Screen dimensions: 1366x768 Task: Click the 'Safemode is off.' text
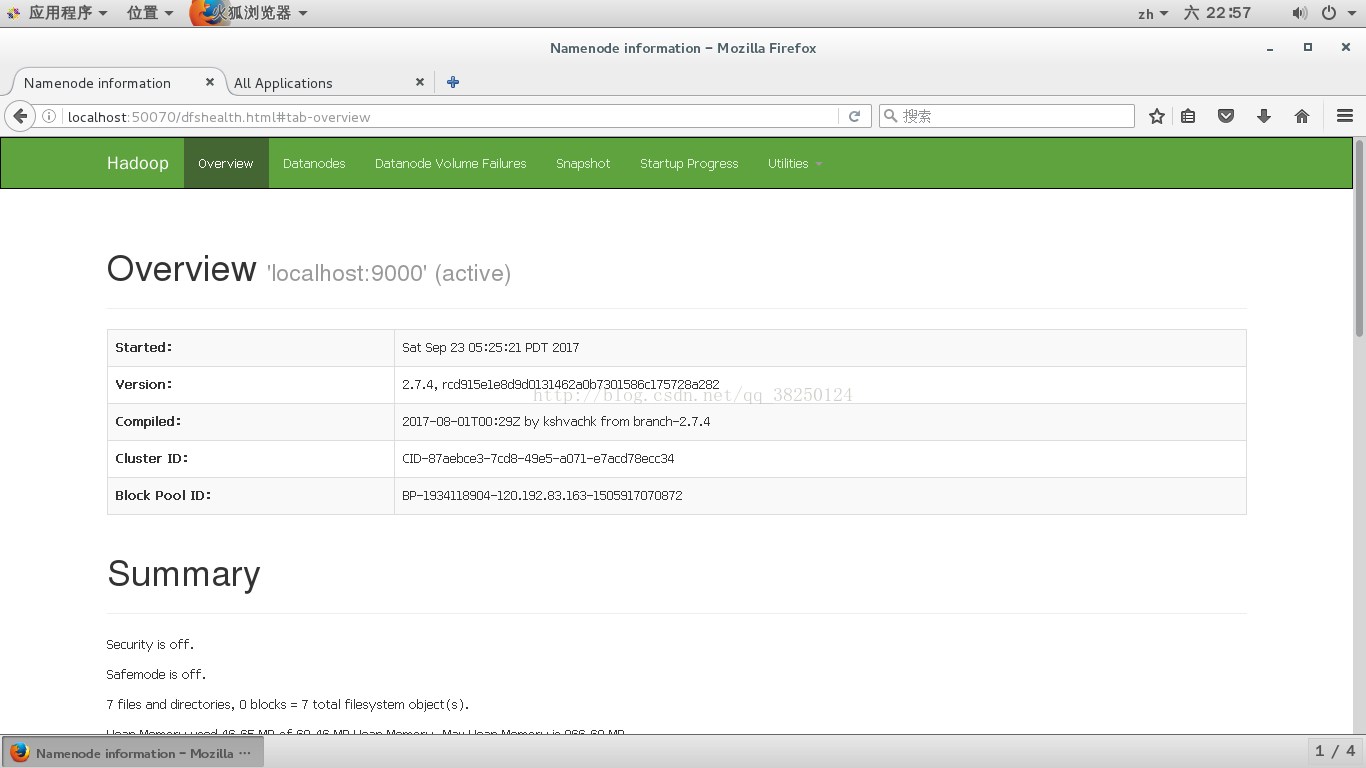[x=156, y=675]
